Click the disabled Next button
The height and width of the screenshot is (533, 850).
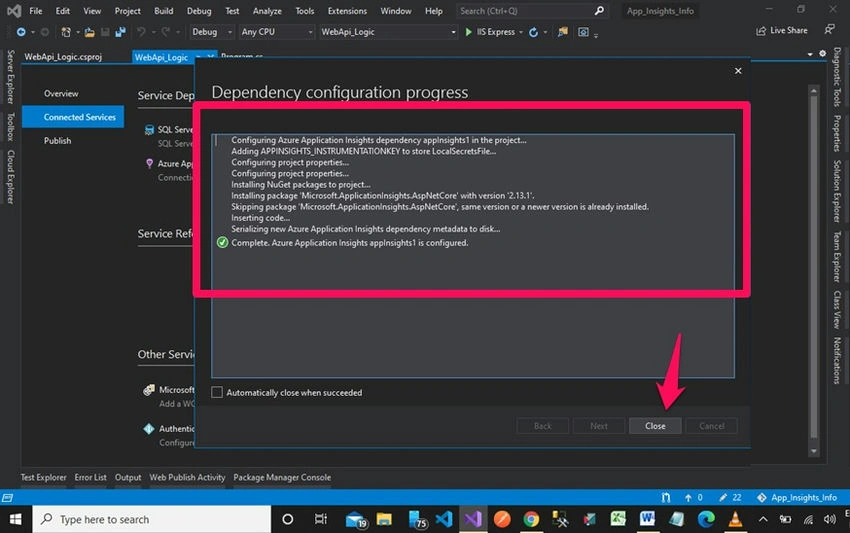click(598, 426)
